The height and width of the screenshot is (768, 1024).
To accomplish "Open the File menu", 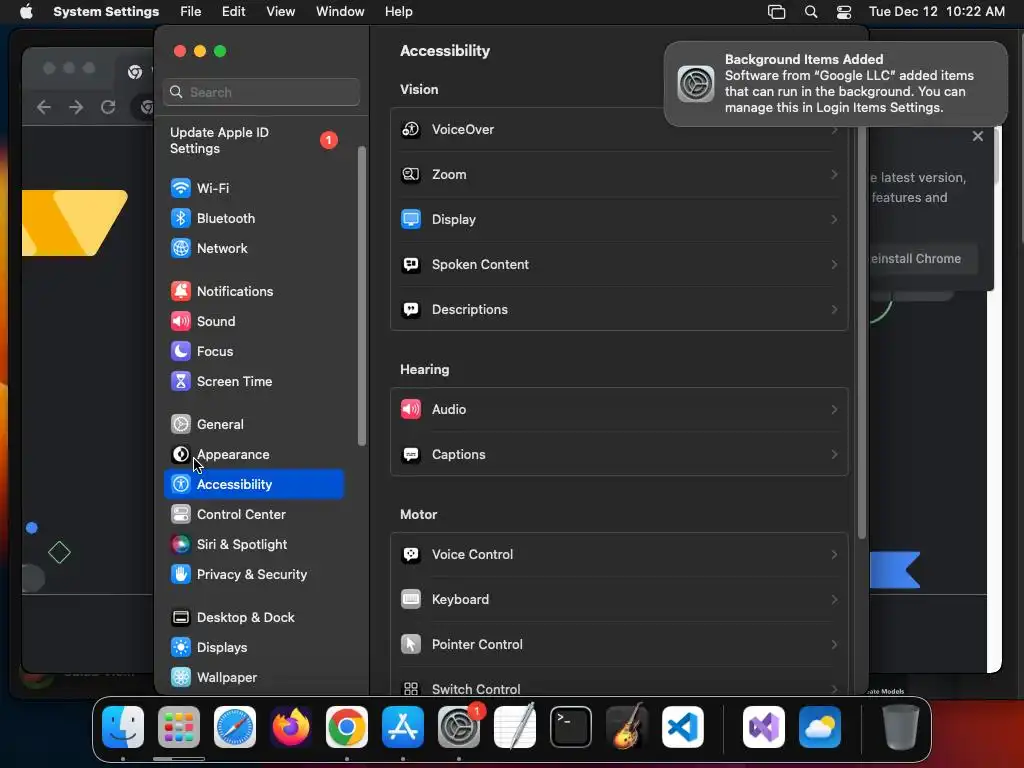I will point(191,12).
